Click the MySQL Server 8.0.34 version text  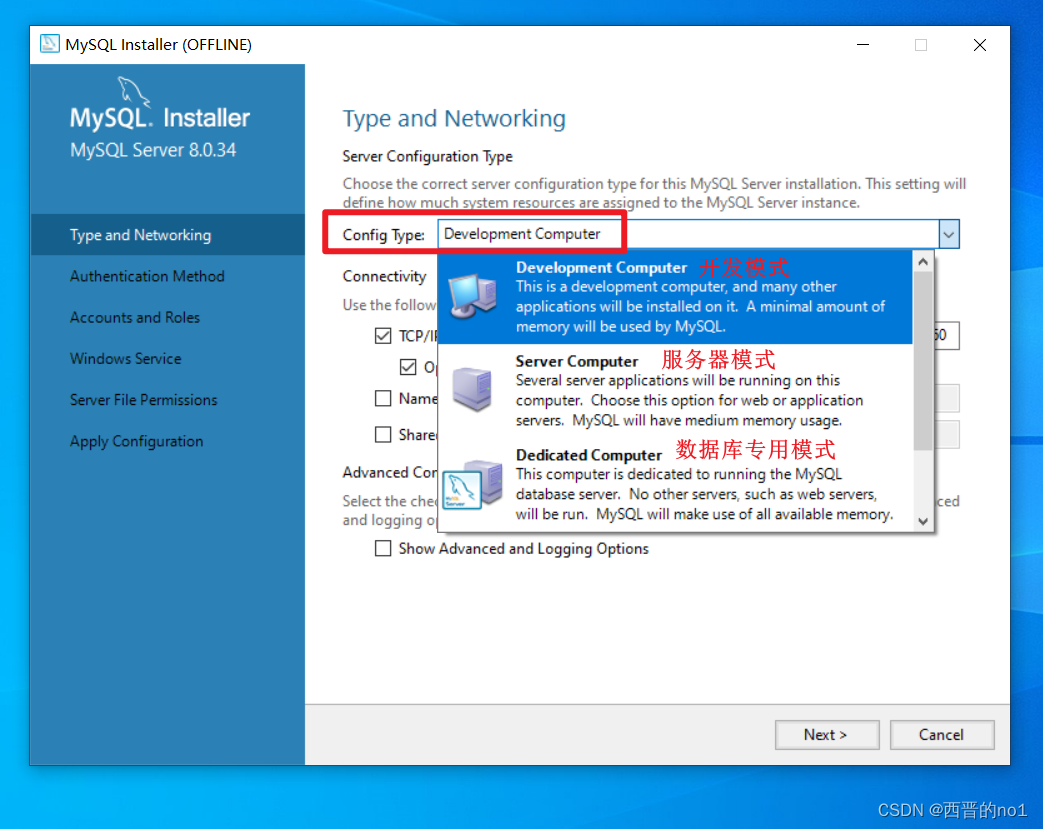[x=153, y=150]
